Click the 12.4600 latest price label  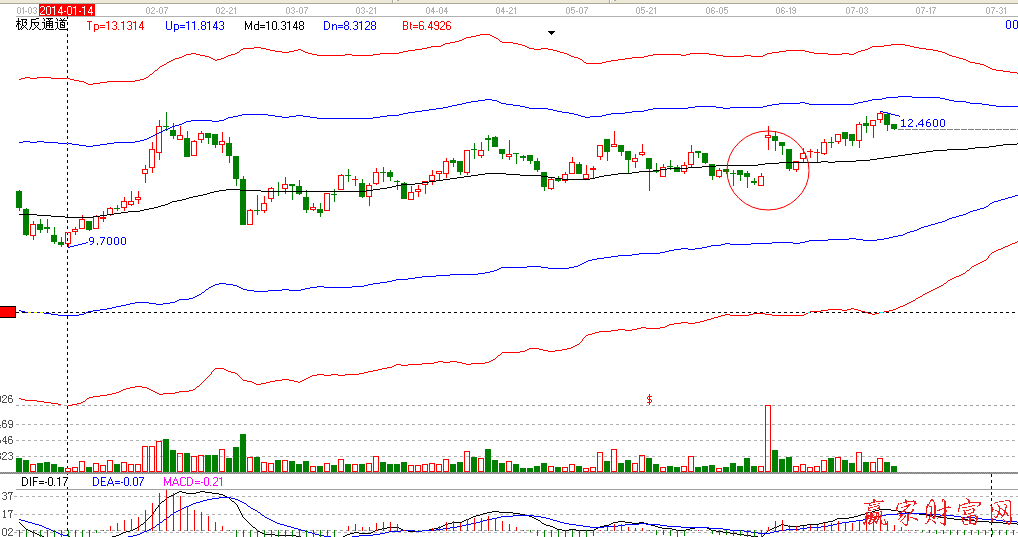pyautogui.click(x=922, y=123)
